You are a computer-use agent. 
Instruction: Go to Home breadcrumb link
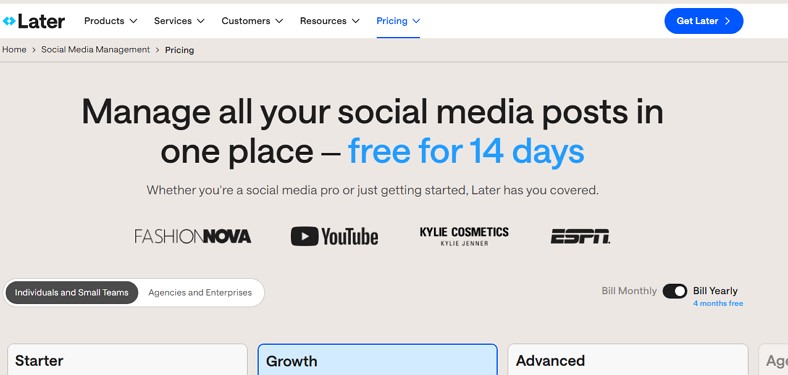coord(14,50)
